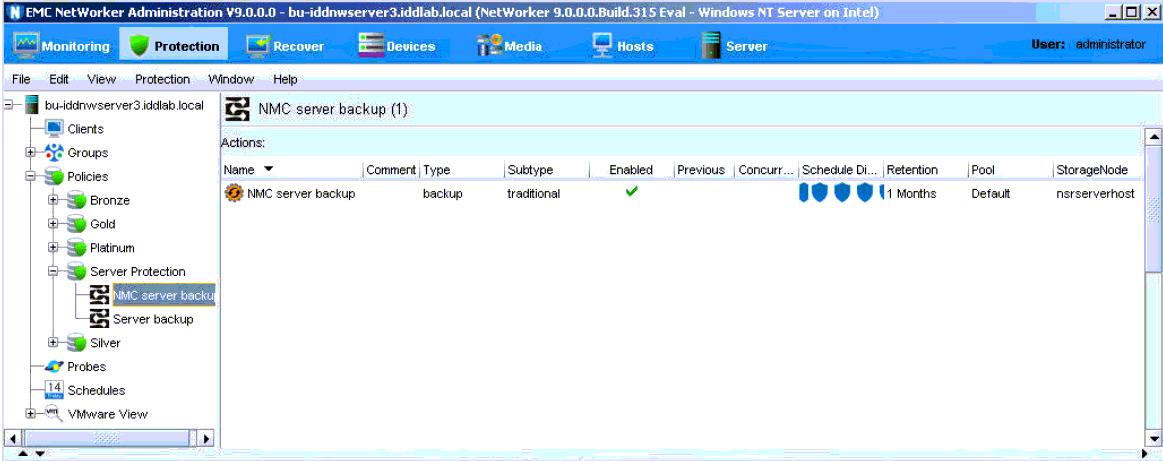This screenshot has width=1163, height=461.
Task: Sort by the Subtype column header
Action: click(547, 170)
